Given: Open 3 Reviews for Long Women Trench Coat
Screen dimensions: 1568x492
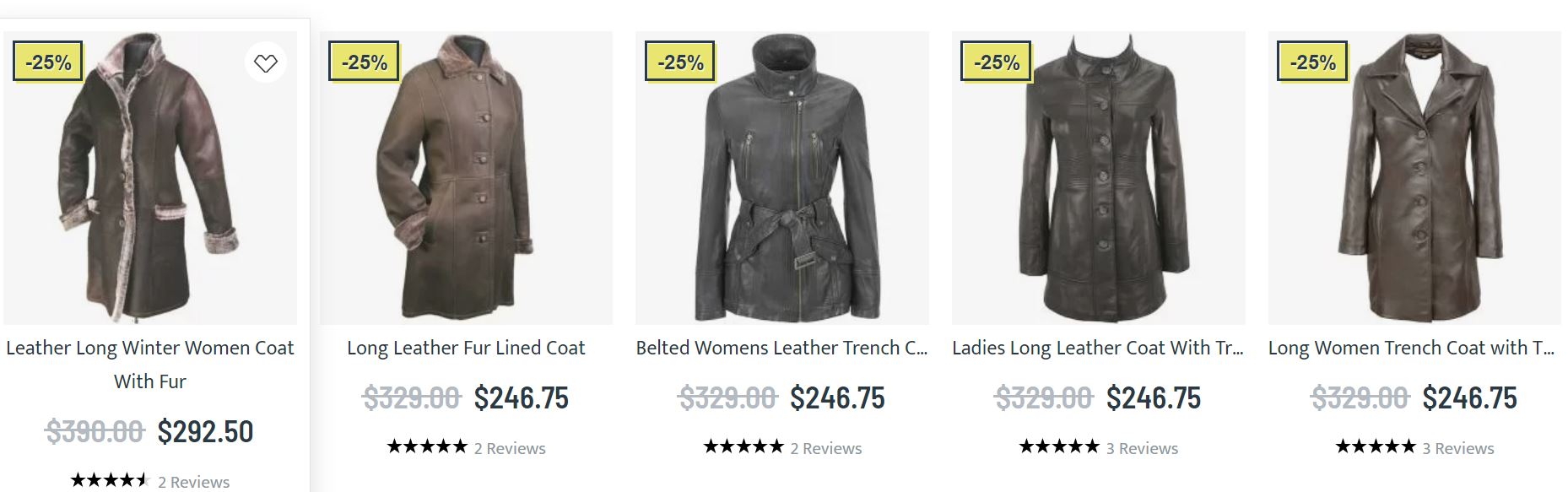Looking at the screenshot, I should tap(1458, 448).
